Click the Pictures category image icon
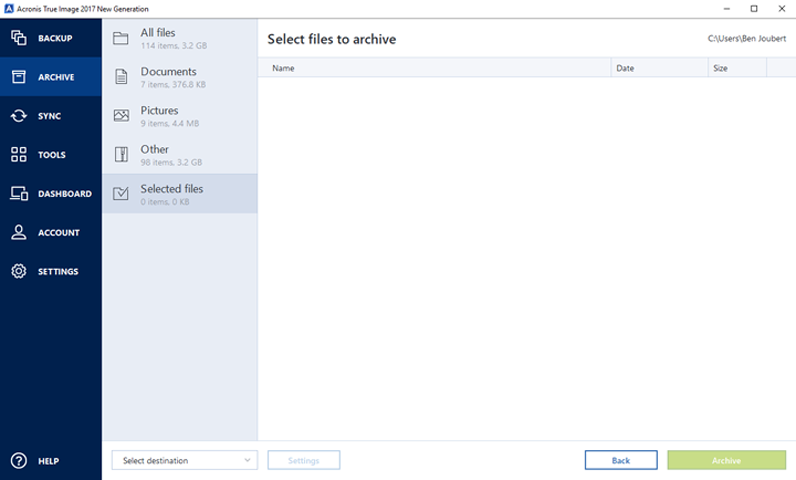796x480 pixels. point(121,116)
